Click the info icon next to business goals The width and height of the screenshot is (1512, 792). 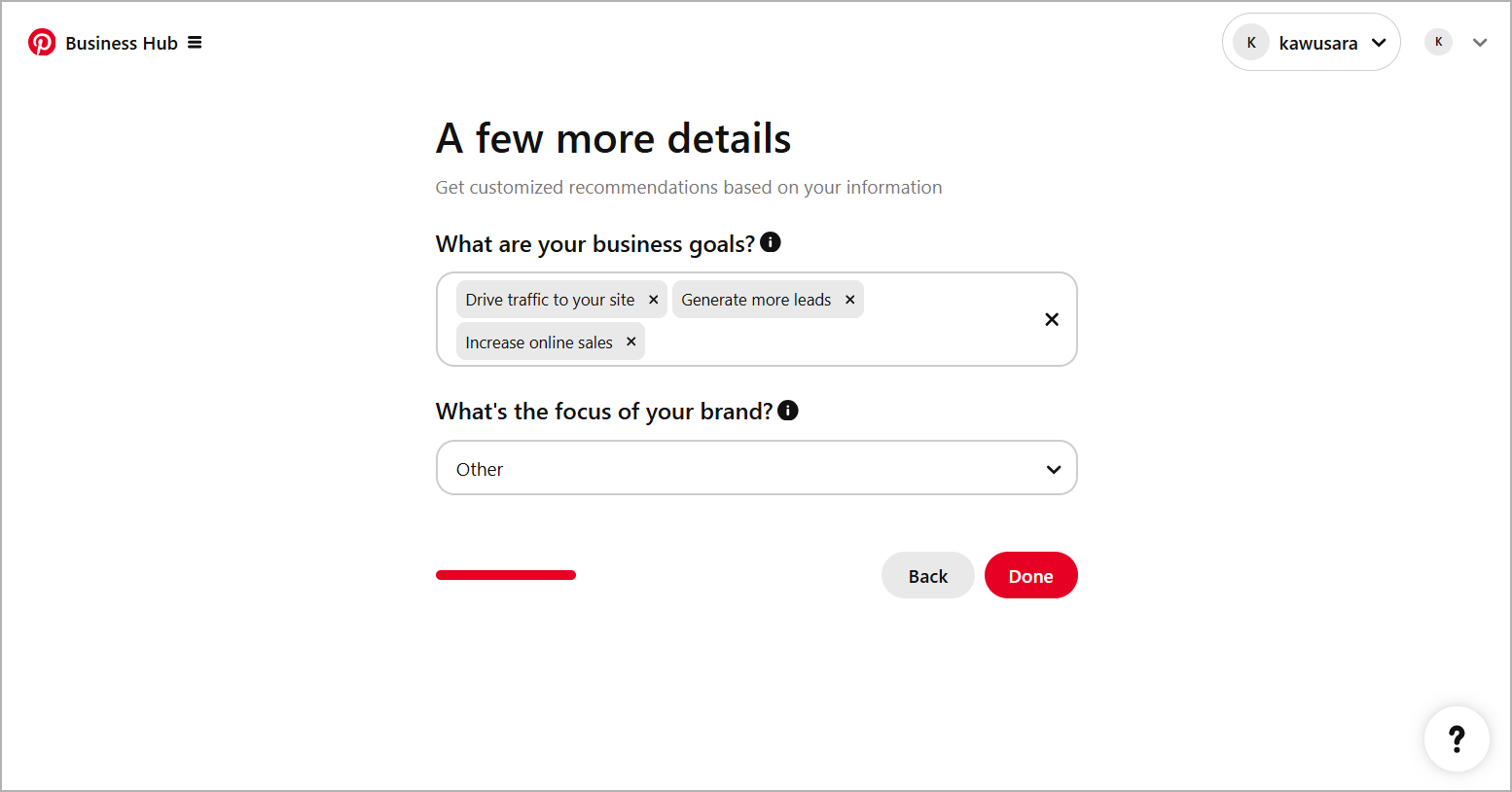coord(770,241)
